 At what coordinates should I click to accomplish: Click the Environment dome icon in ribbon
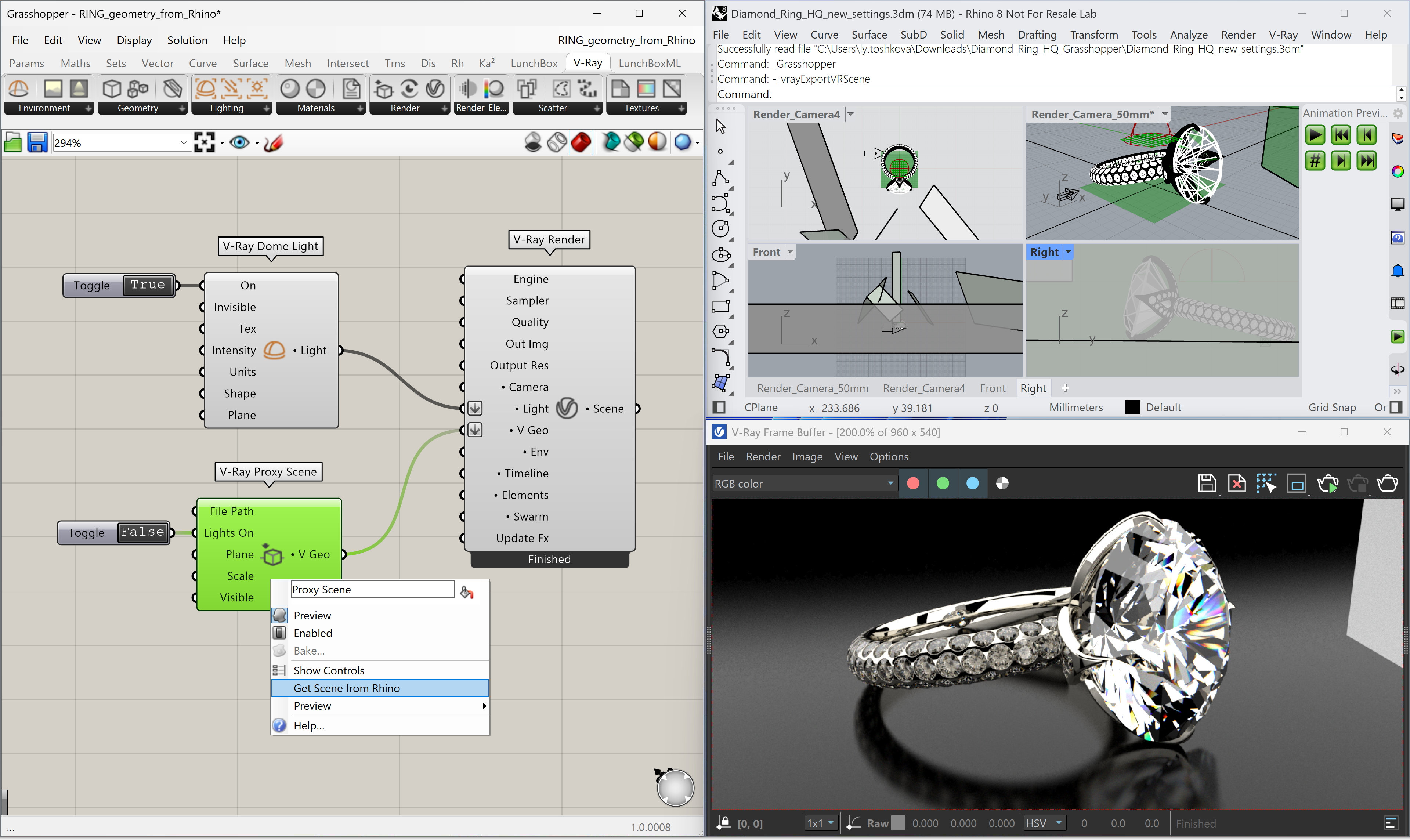pyautogui.click(x=19, y=88)
